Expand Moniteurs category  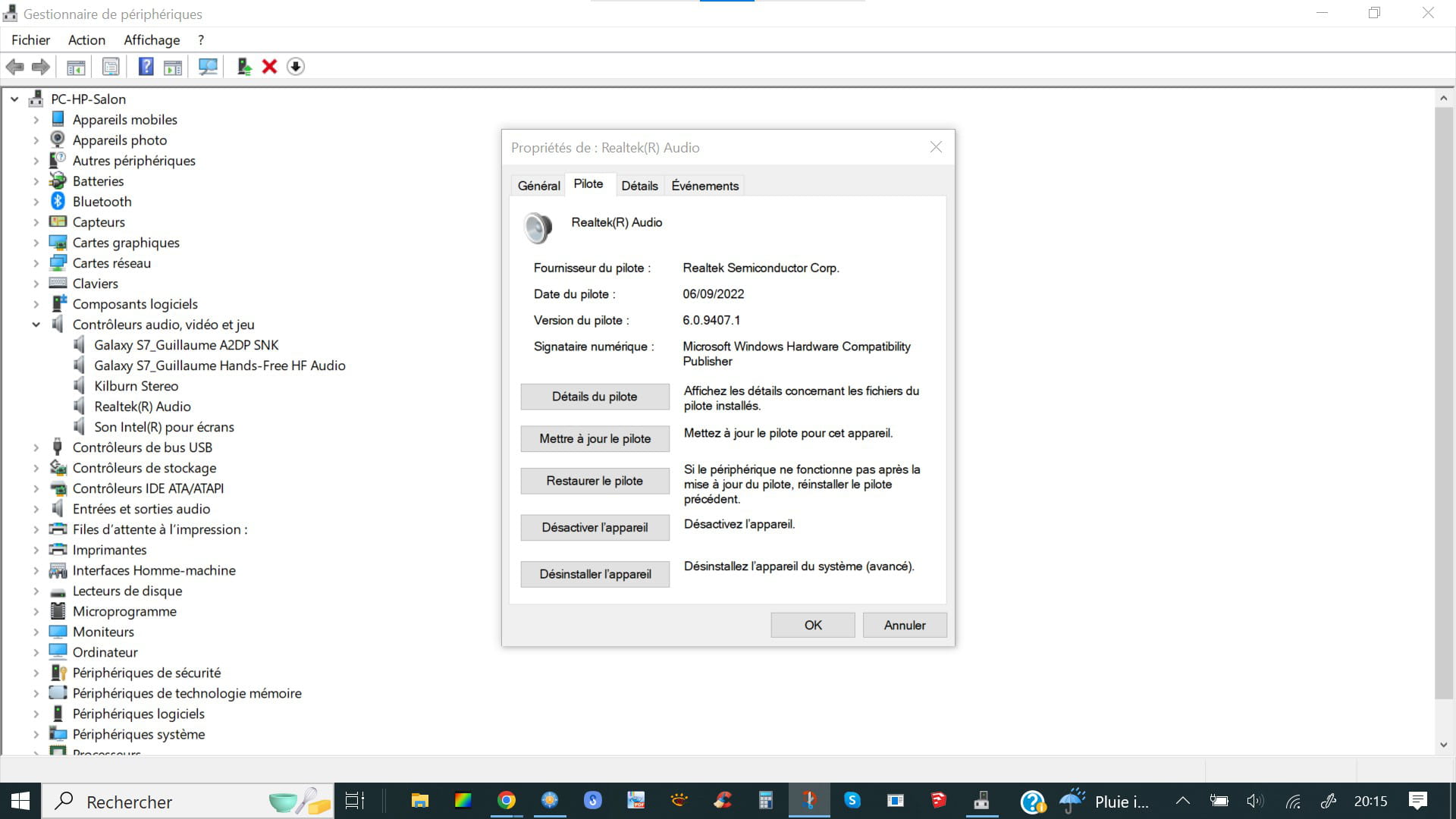(x=36, y=632)
